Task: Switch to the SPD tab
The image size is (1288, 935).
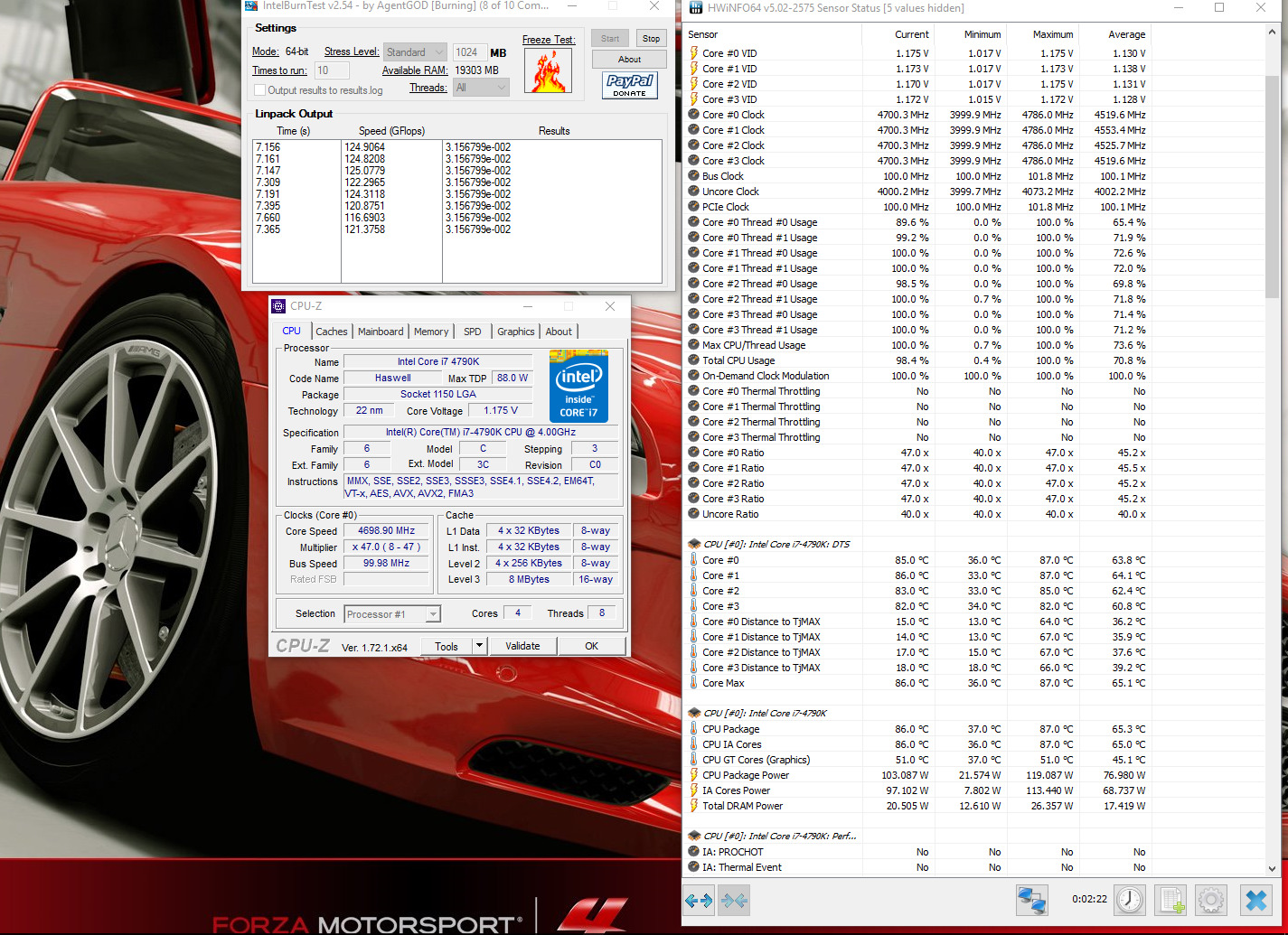Action: [473, 332]
